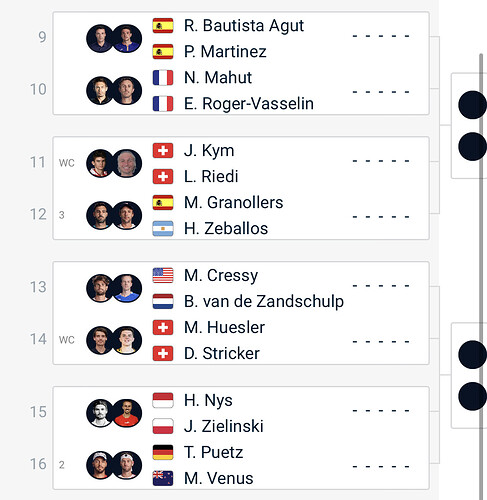Open D. Stricker's player page
Screen dimensions: 487x500
tap(222, 353)
